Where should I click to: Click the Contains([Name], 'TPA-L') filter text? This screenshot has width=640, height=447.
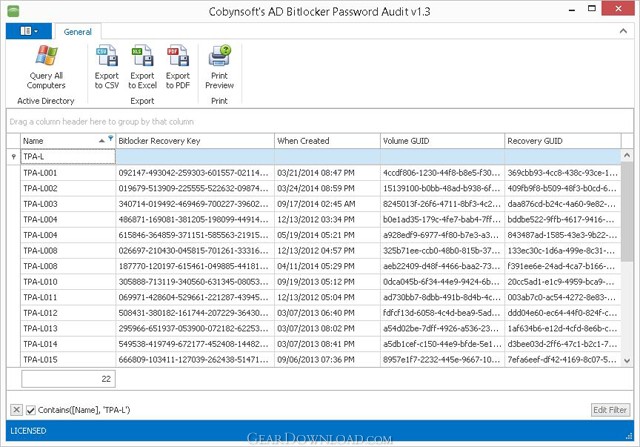[x=84, y=410]
